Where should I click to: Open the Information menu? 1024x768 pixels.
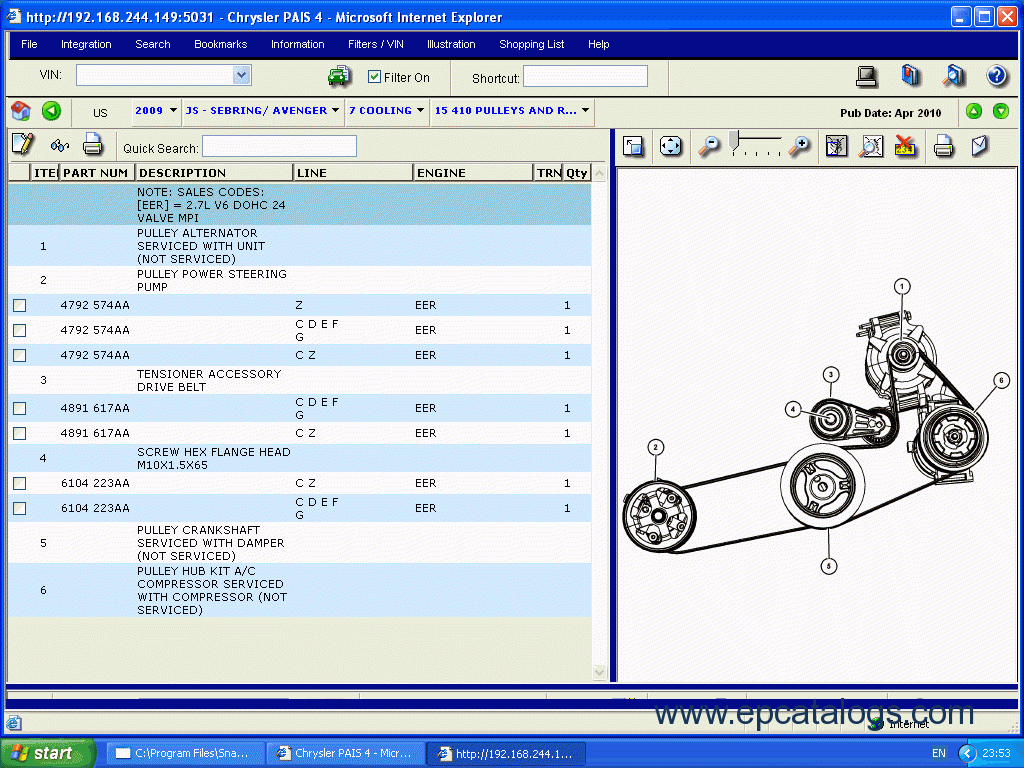pyautogui.click(x=298, y=44)
